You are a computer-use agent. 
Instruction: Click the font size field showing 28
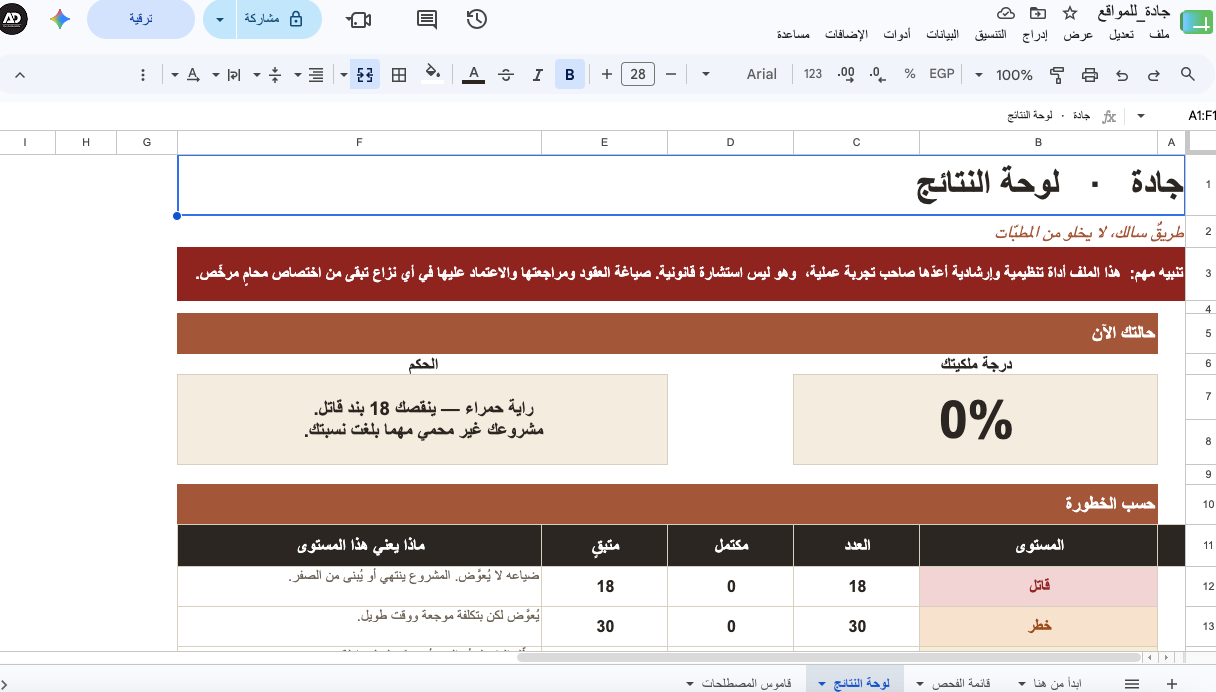638,74
